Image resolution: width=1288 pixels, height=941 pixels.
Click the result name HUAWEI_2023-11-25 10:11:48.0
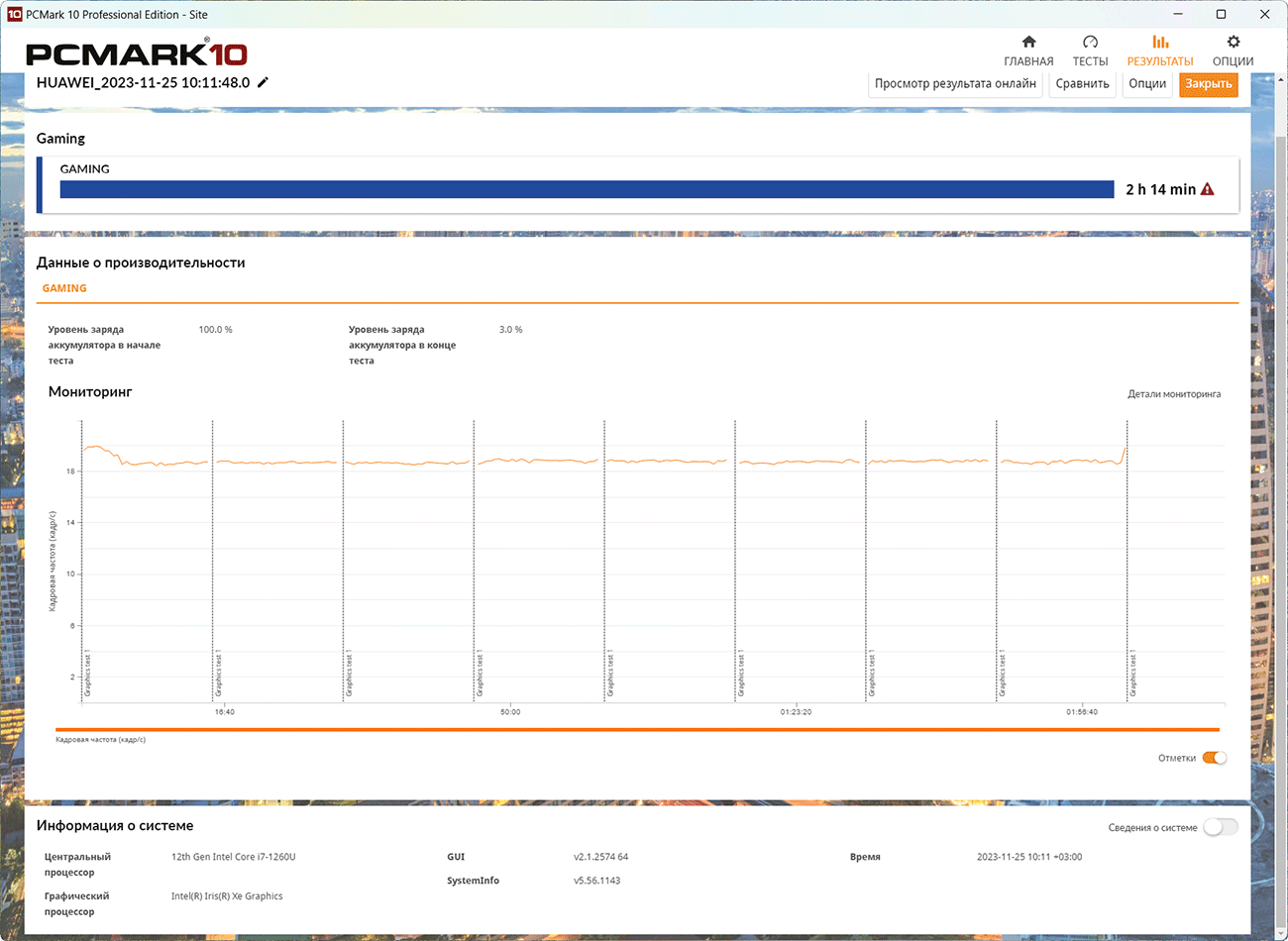coord(143,82)
